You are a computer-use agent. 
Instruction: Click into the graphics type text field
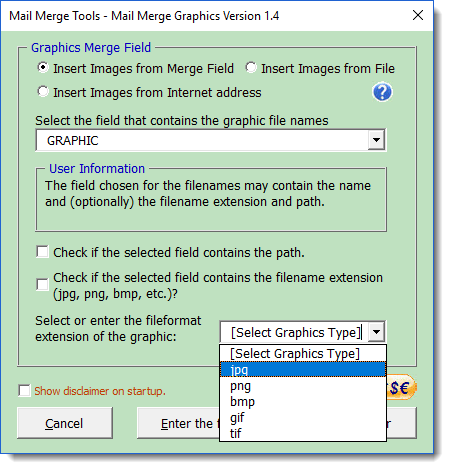pos(294,332)
